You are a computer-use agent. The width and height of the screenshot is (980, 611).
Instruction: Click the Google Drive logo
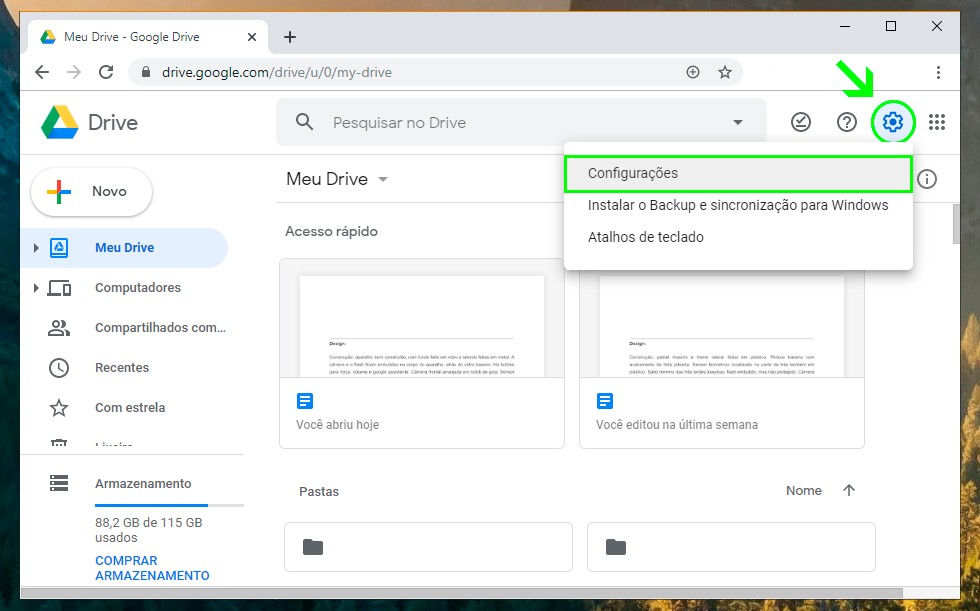point(60,123)
